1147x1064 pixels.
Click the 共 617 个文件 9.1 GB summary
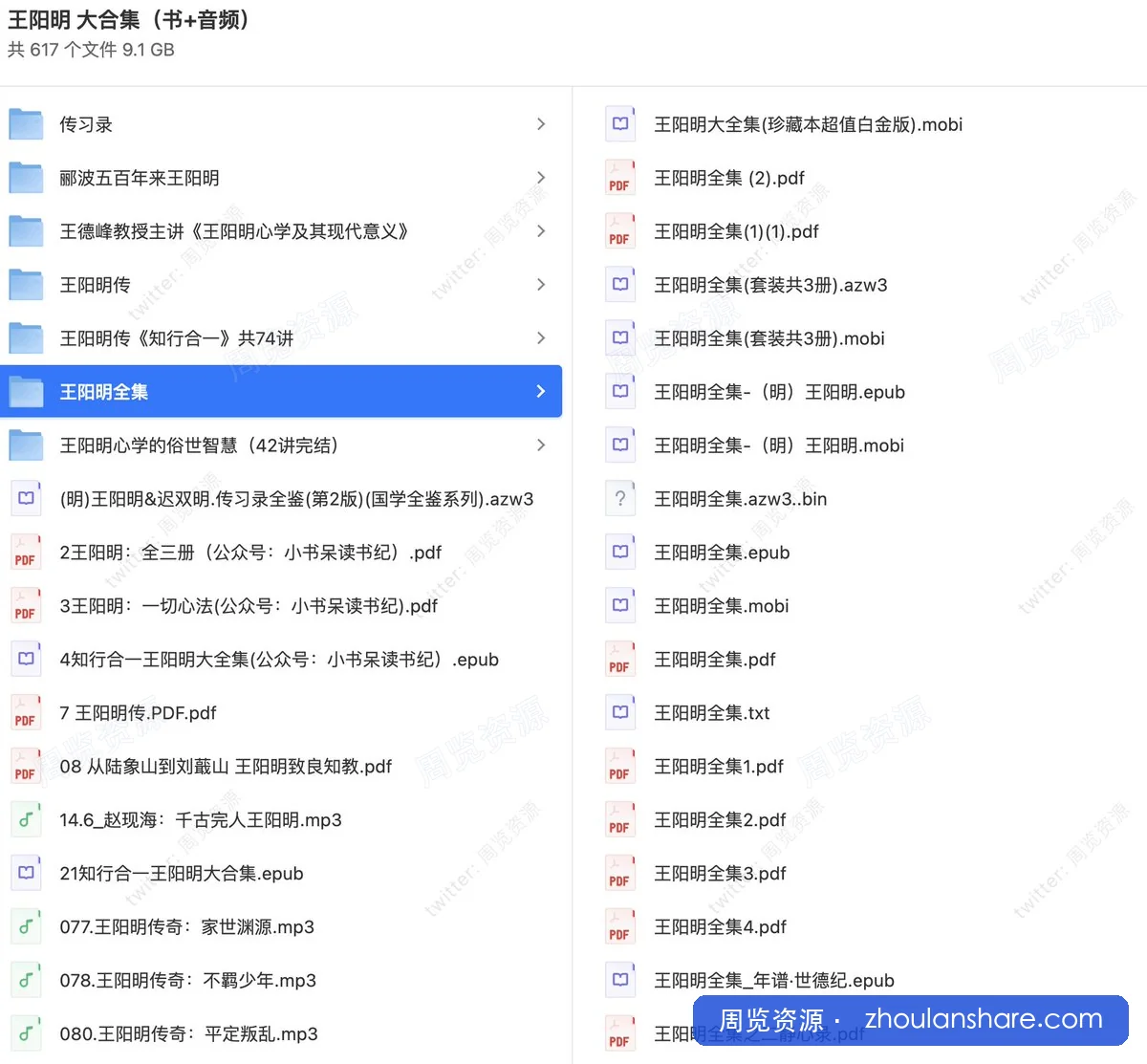tap(91, 50)
